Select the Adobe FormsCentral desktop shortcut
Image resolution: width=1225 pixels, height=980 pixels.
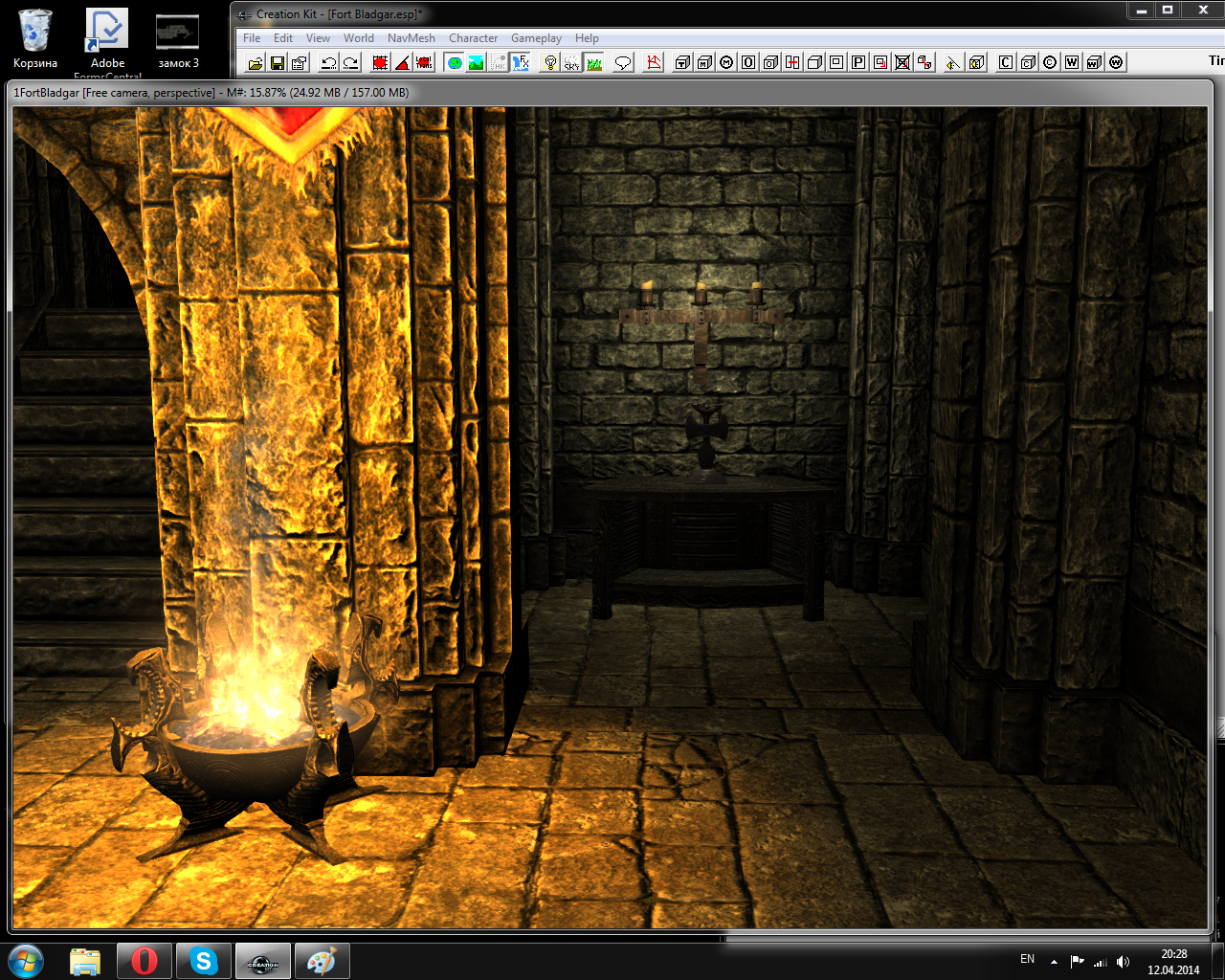click(107, 43)
